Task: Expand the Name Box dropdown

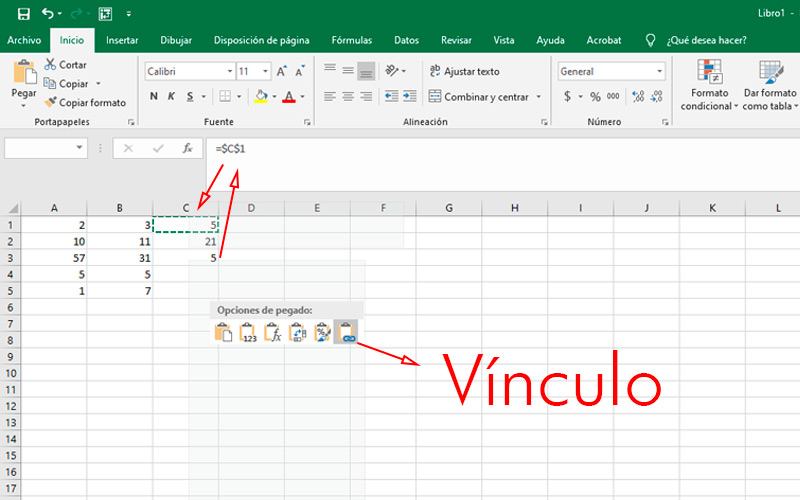Action: [x=79, y=147]
